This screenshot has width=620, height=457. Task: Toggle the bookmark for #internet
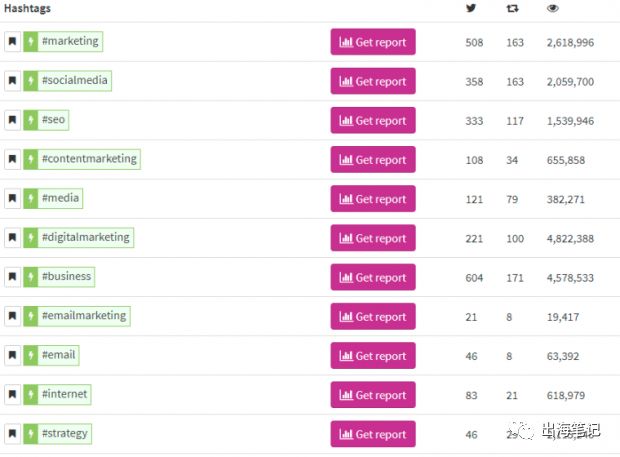(12, 395)
